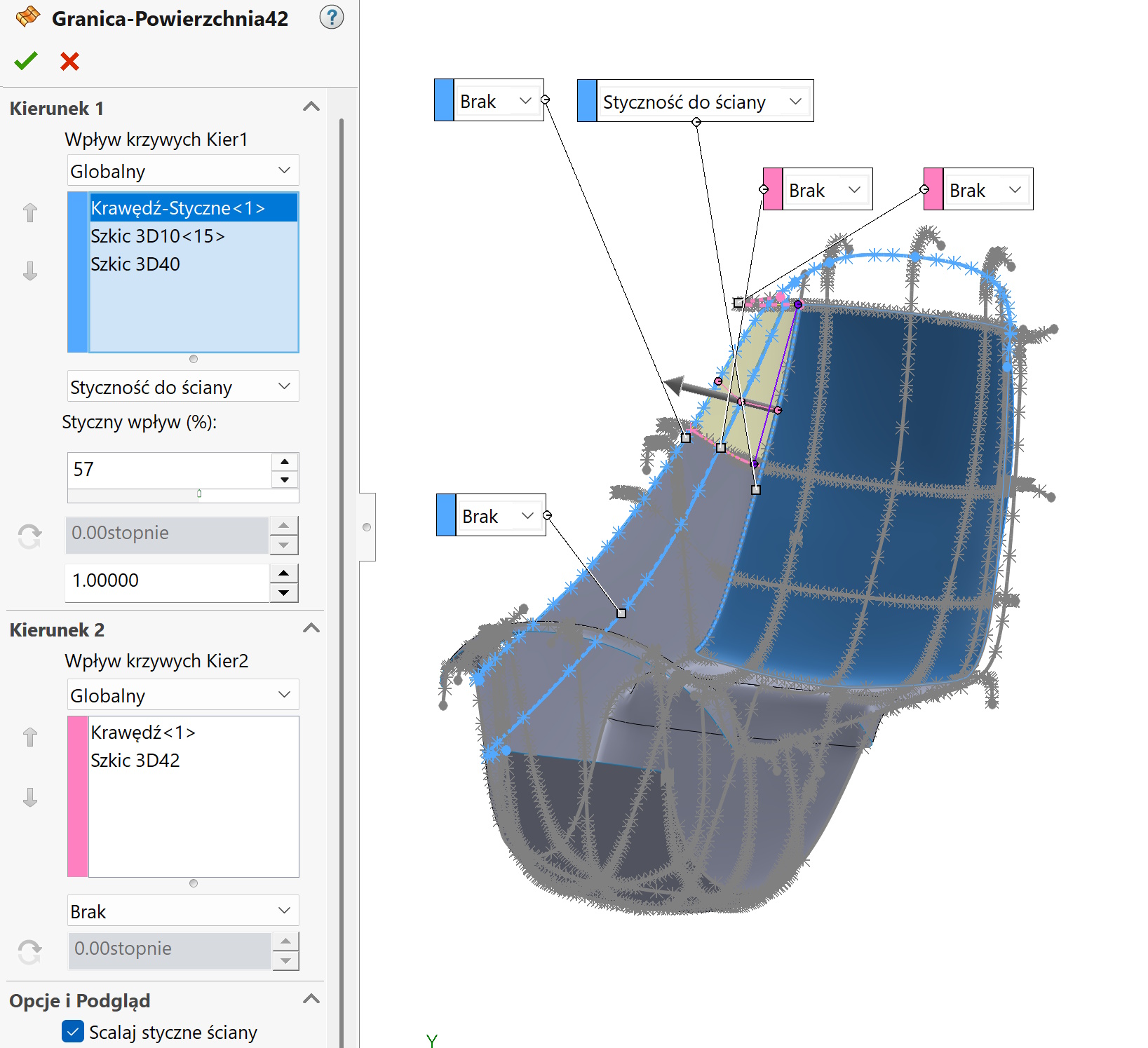Toggle Scalaj styczne ściany checkbox

pos(73,1031)
